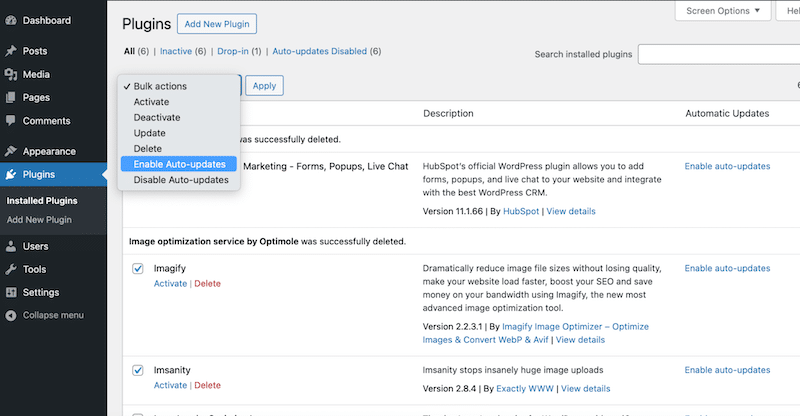
Task: Click the Media library icon
Action: [x=11, y=75]
